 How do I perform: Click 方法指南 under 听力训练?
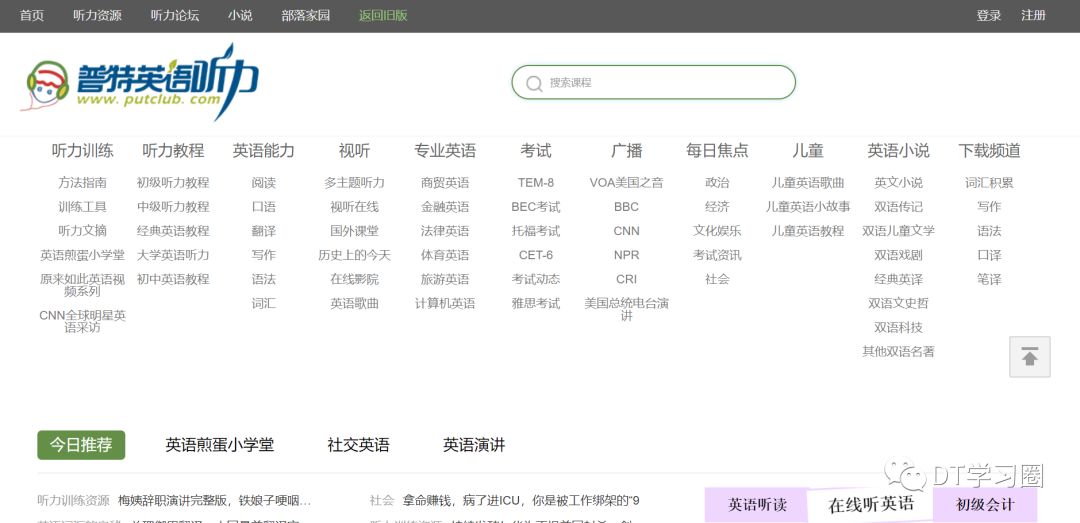pyautogui.click(x=83, y=183)
